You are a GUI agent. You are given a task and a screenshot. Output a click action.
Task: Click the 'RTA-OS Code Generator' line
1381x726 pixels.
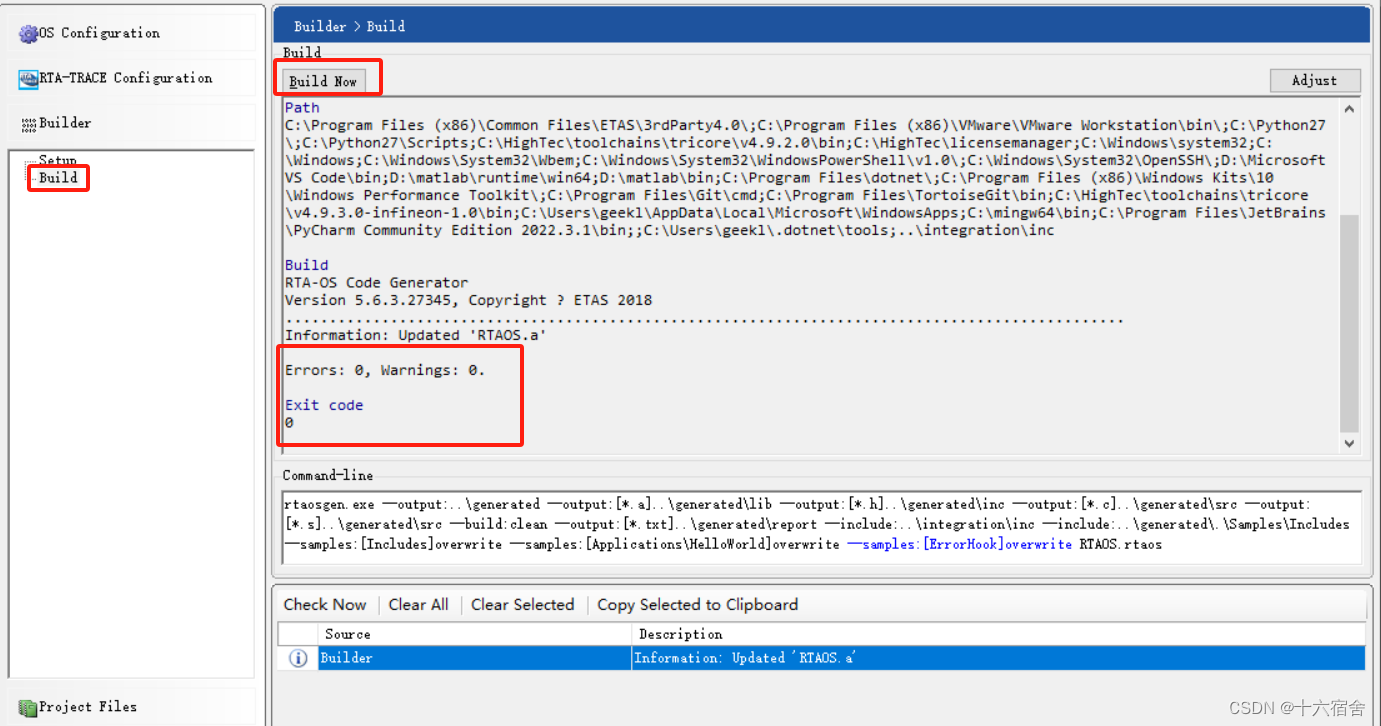pos(376,283)
